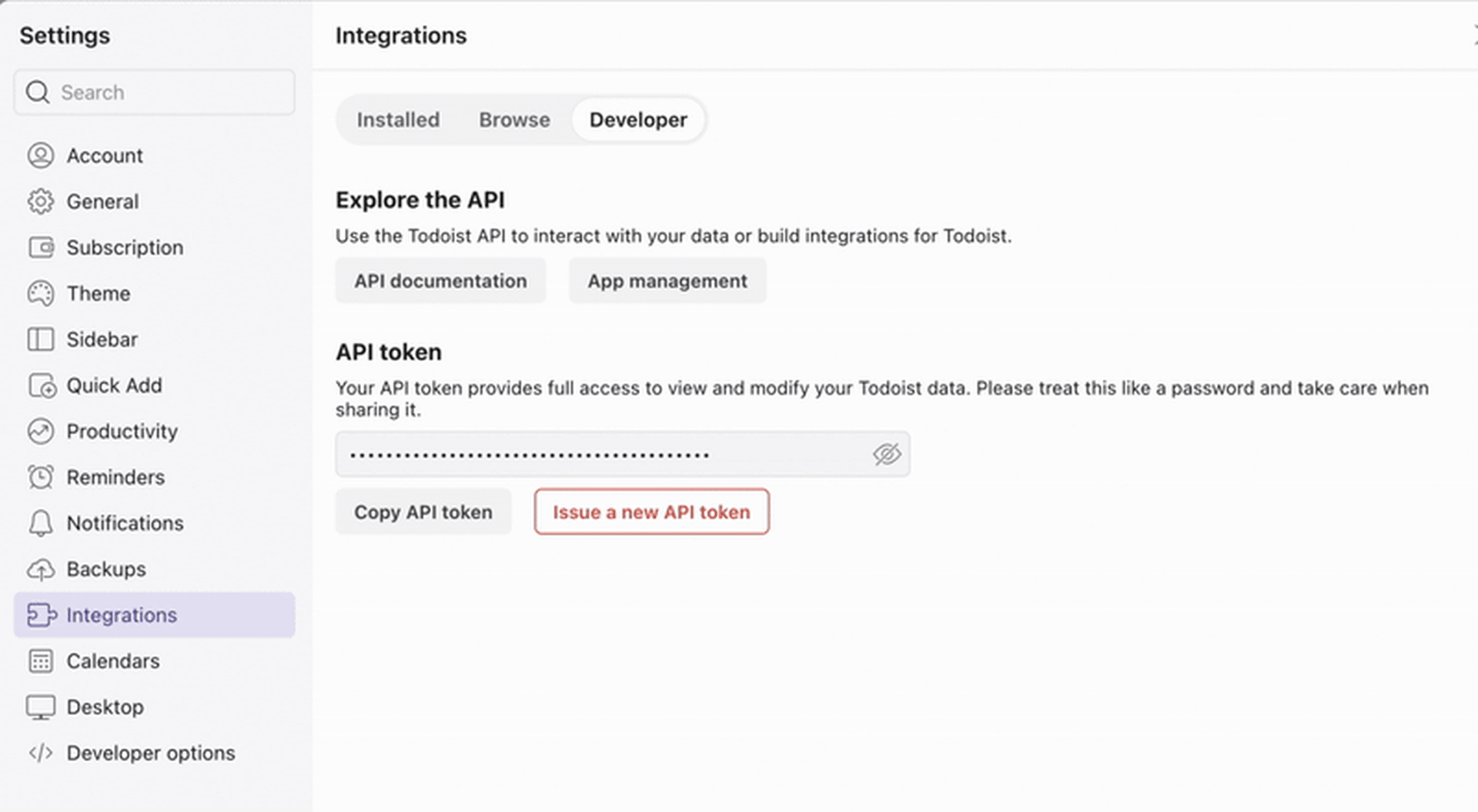The height and width of the screenshot is (812, 1478).
Task: Open Desktop settings via monitor icon
Action: pyautogui.click(x=42, y=707)
